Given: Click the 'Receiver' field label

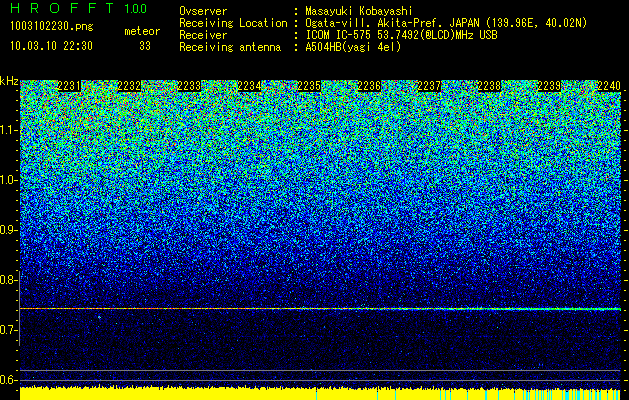Looking at the screenshot, I should tap(203, 35).
